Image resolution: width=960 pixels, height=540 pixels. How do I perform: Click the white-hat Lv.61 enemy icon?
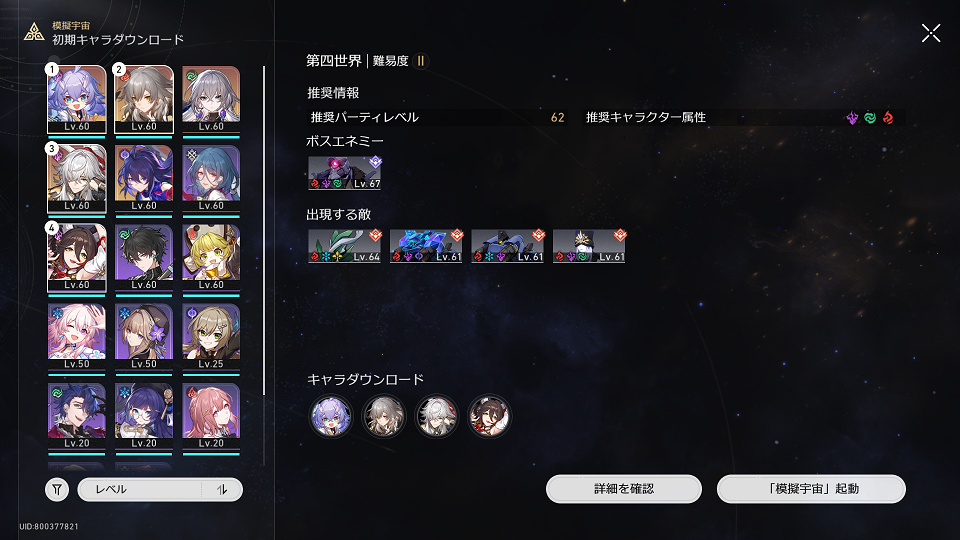click(x=589, y=246)
